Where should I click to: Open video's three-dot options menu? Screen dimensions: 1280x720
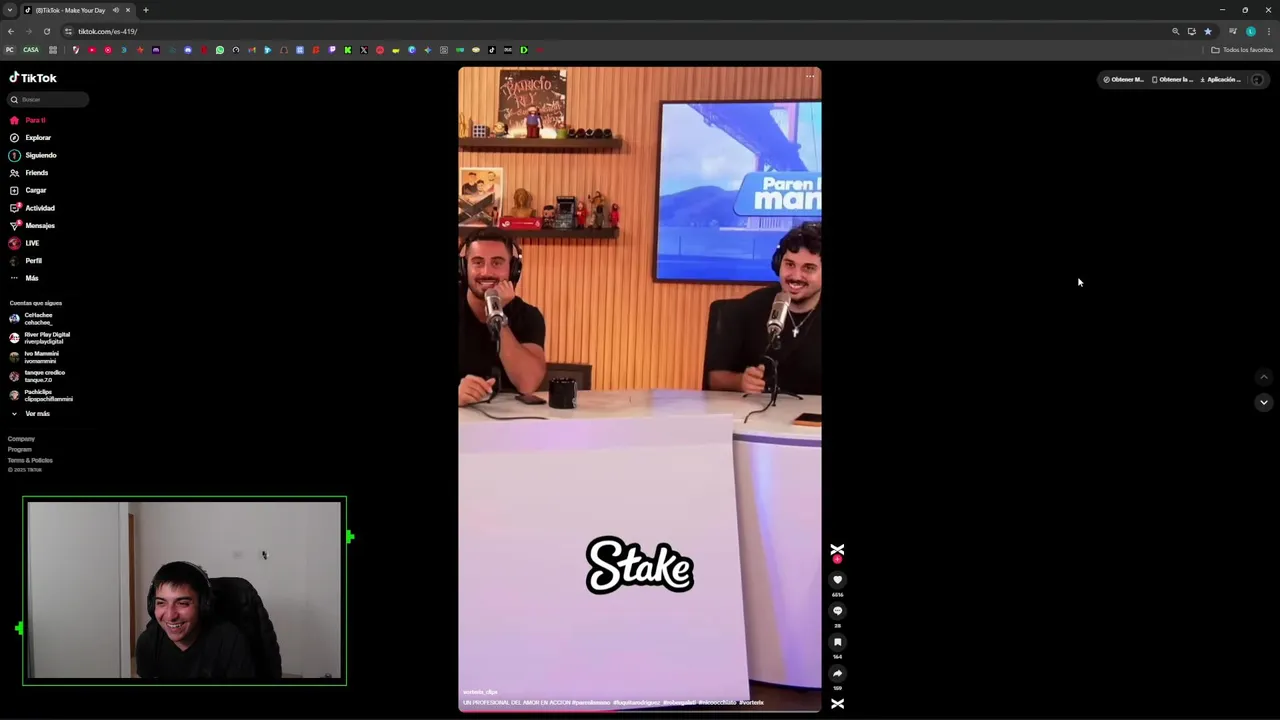coord(810,76)
